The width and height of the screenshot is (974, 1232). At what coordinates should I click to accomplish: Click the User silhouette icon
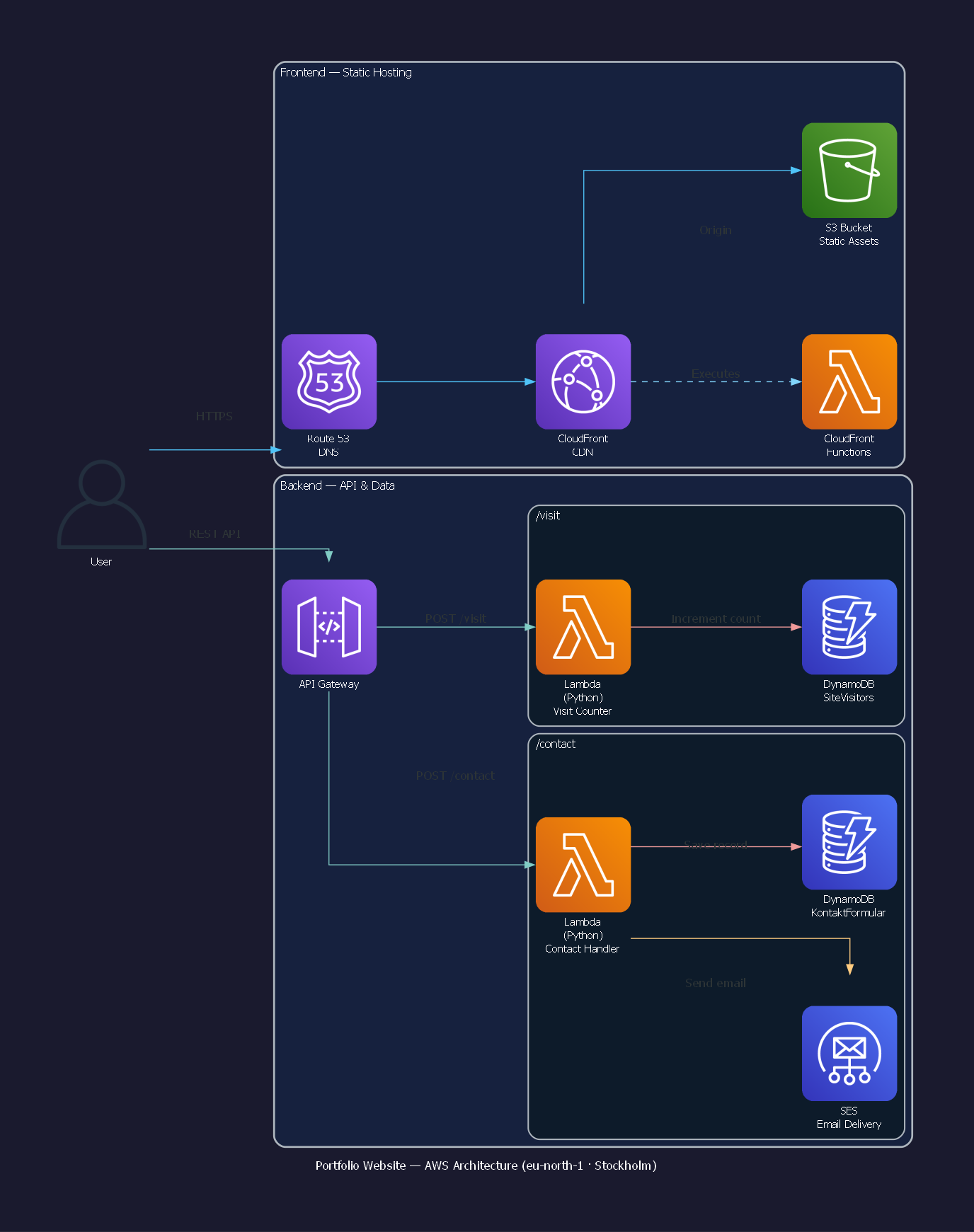tap(102, 504)
